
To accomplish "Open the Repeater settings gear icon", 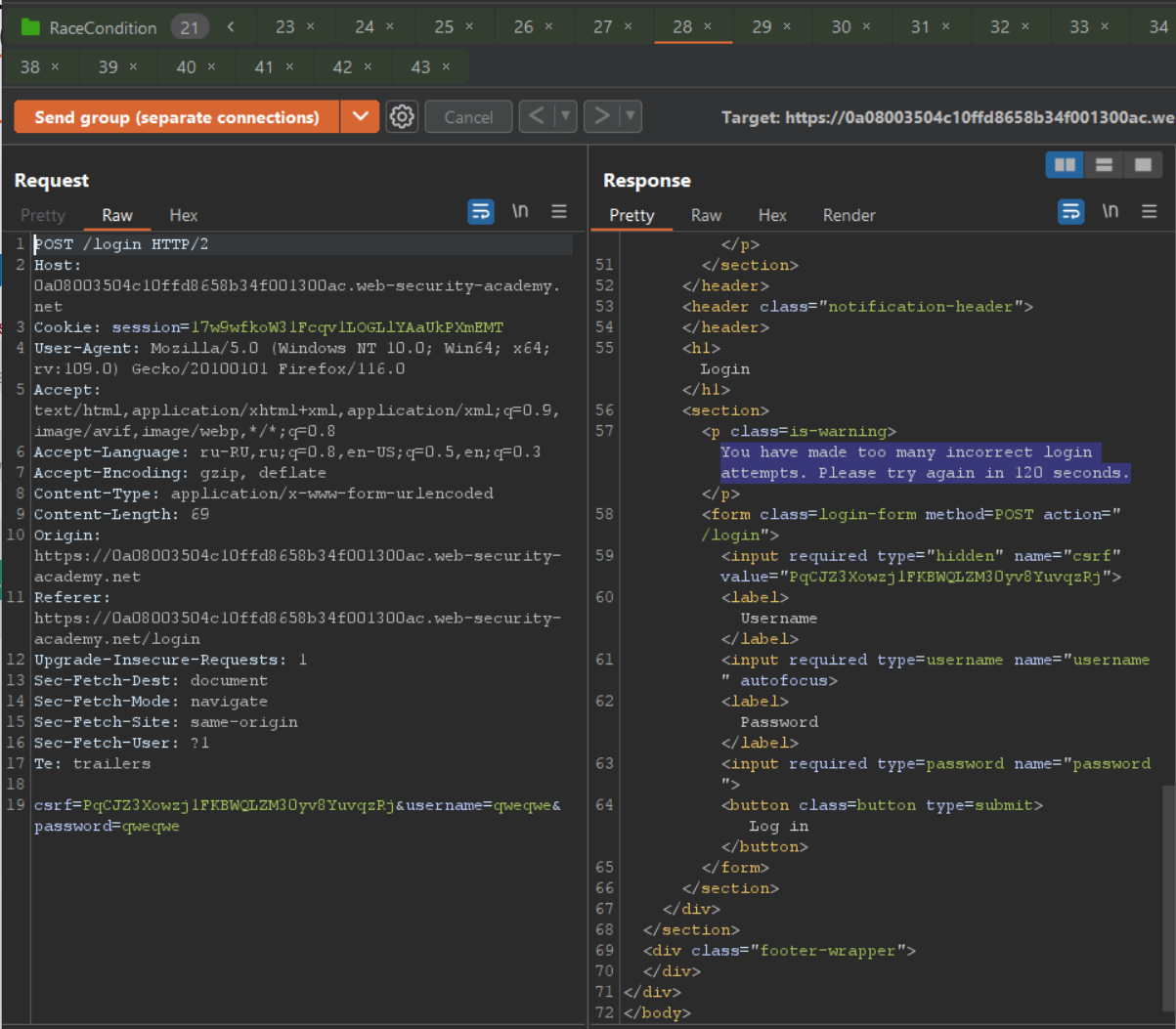I will click(x=402, y=117).
